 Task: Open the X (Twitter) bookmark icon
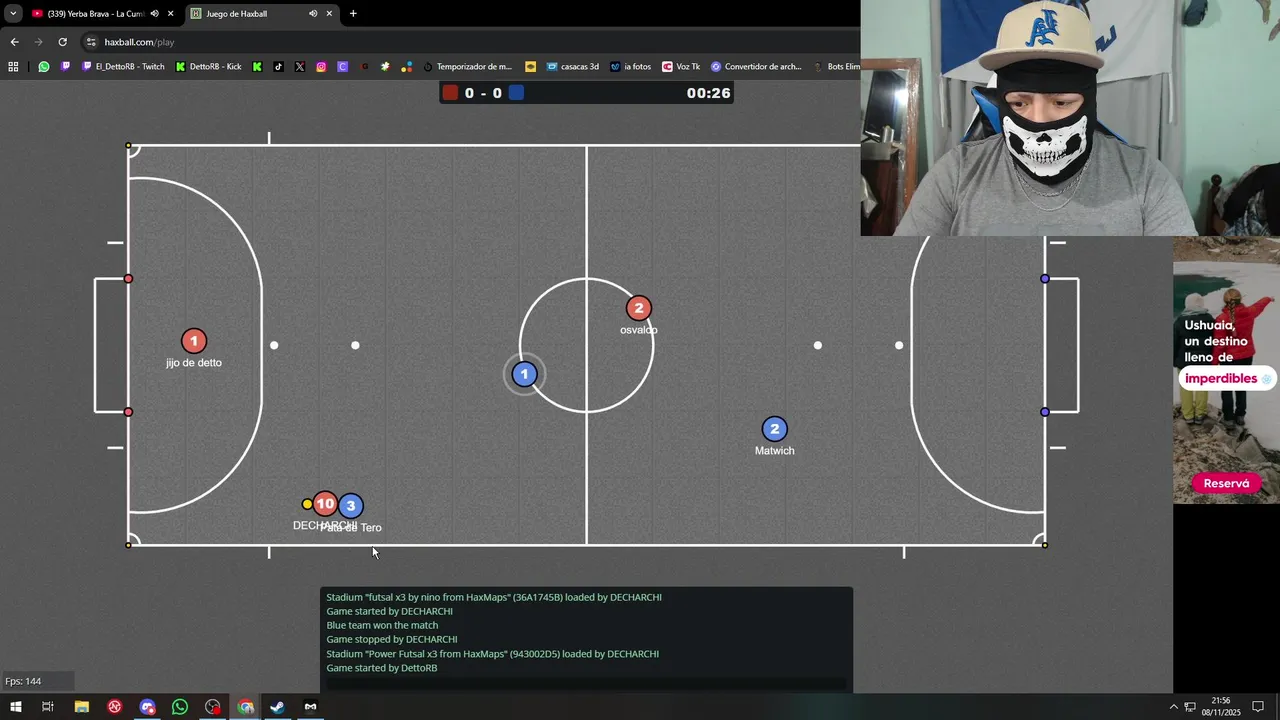[x=300, y=67]
